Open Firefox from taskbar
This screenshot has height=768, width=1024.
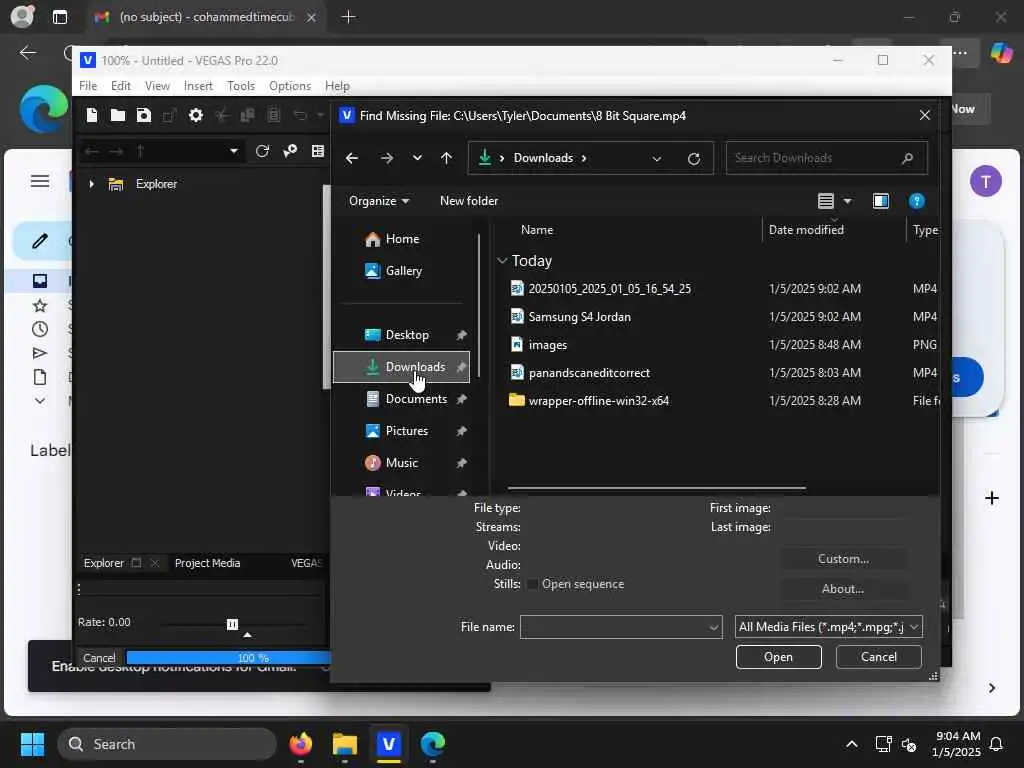pos(300,744)
